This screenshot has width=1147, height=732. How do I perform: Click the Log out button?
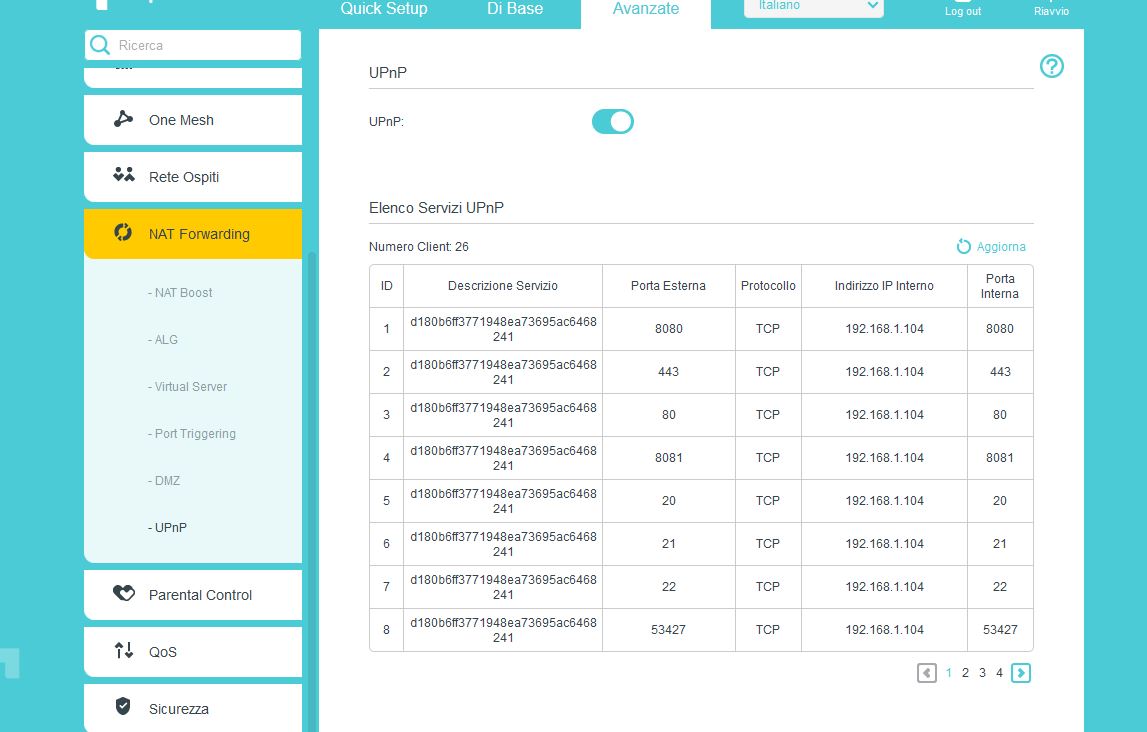(x=962, y=9)
